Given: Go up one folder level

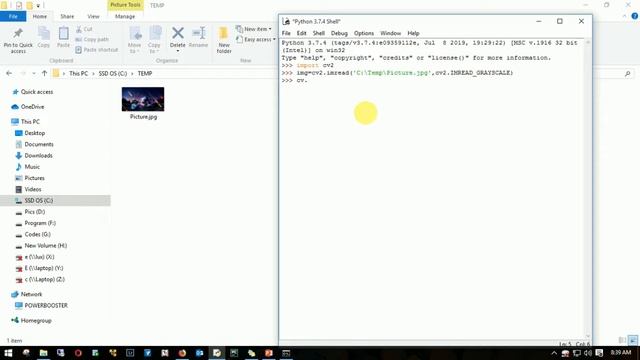Looking at the screenshot, I should 44,73.
